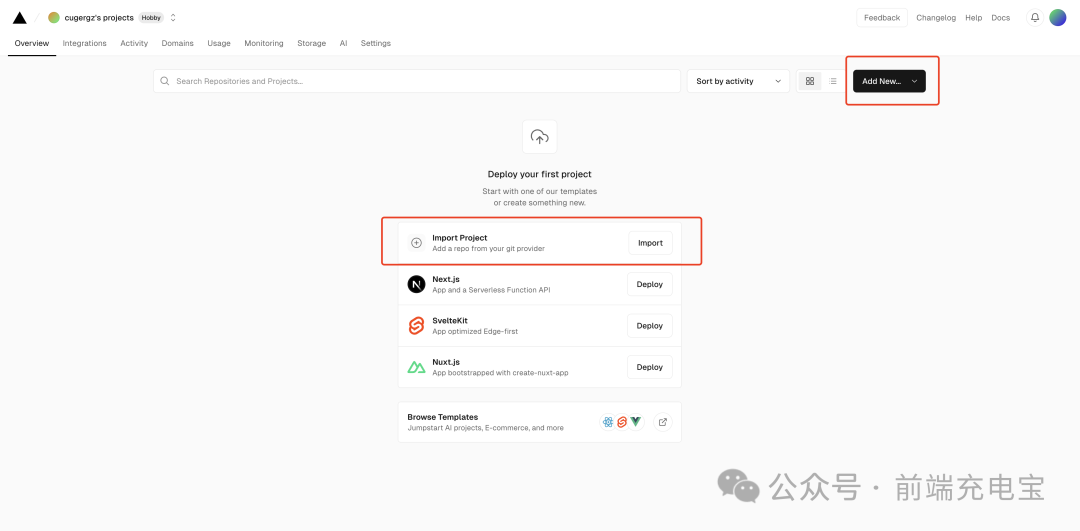Open the user avatar menu
Viewport: 1080px width, 531px height.
click(1057, 18)
